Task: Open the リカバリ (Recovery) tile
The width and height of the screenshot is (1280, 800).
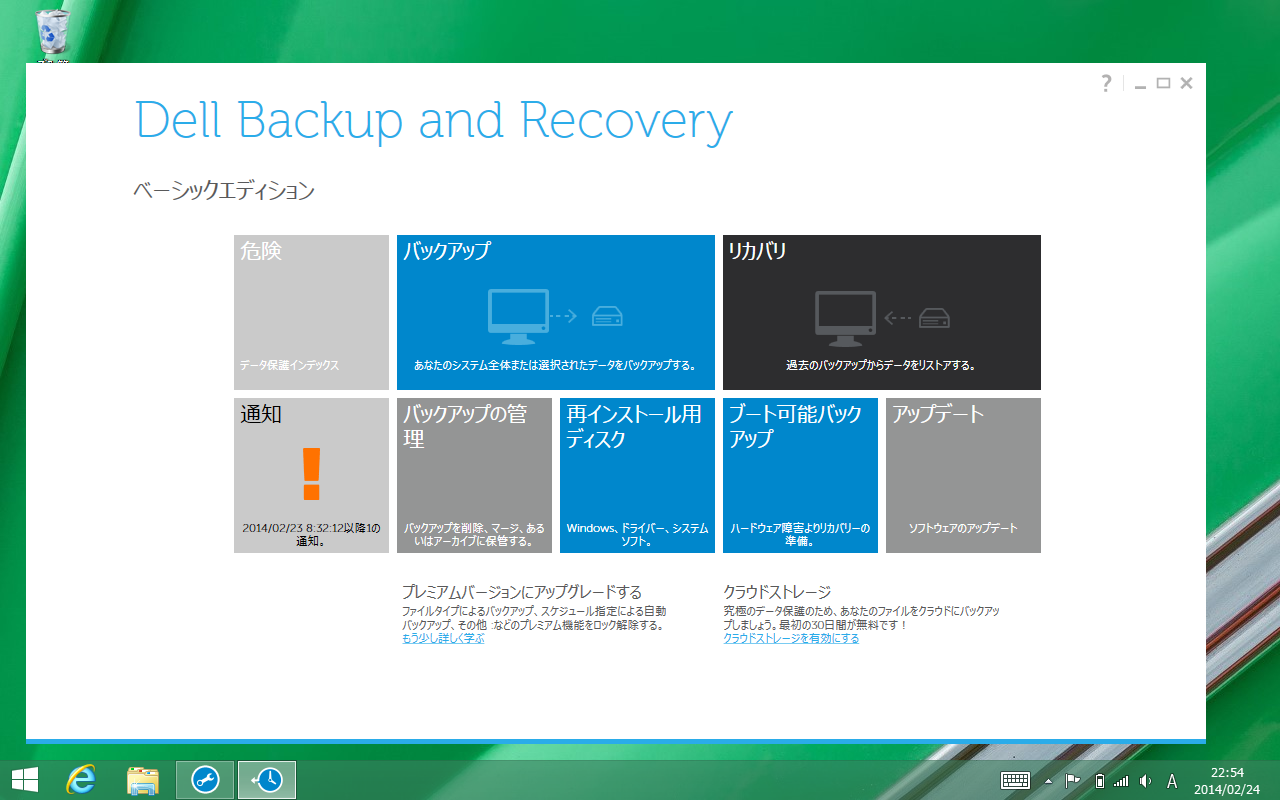Action: tap(882, 312)
